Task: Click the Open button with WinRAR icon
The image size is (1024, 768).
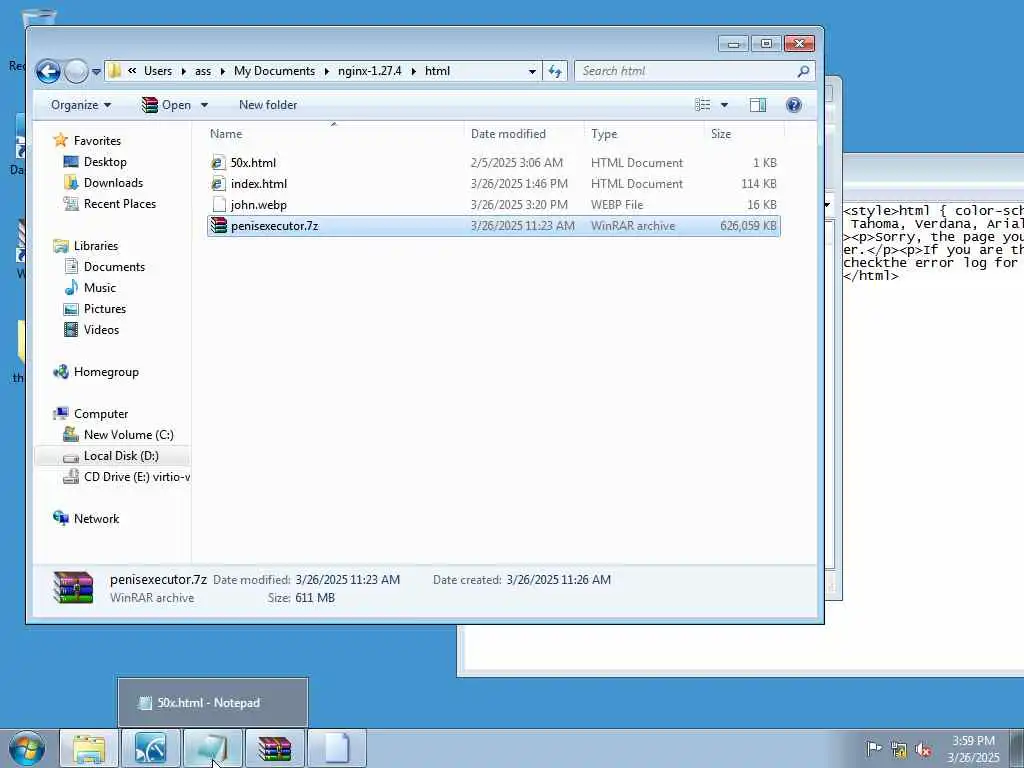Action: [x=167, y=105]
